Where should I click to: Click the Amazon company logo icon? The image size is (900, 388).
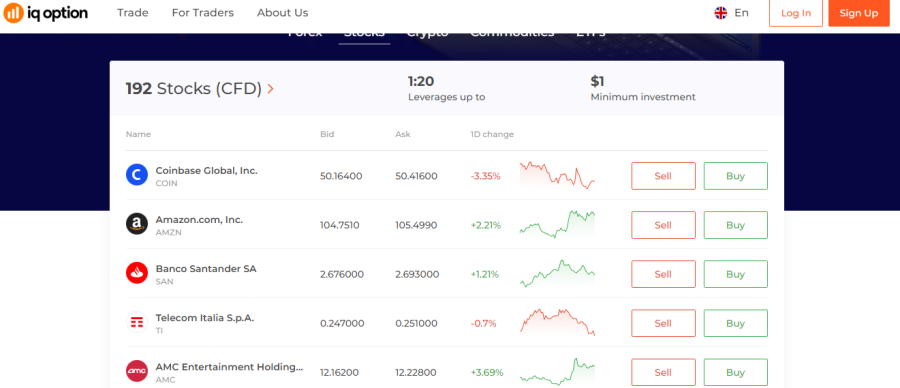click(x=137, y=224)
